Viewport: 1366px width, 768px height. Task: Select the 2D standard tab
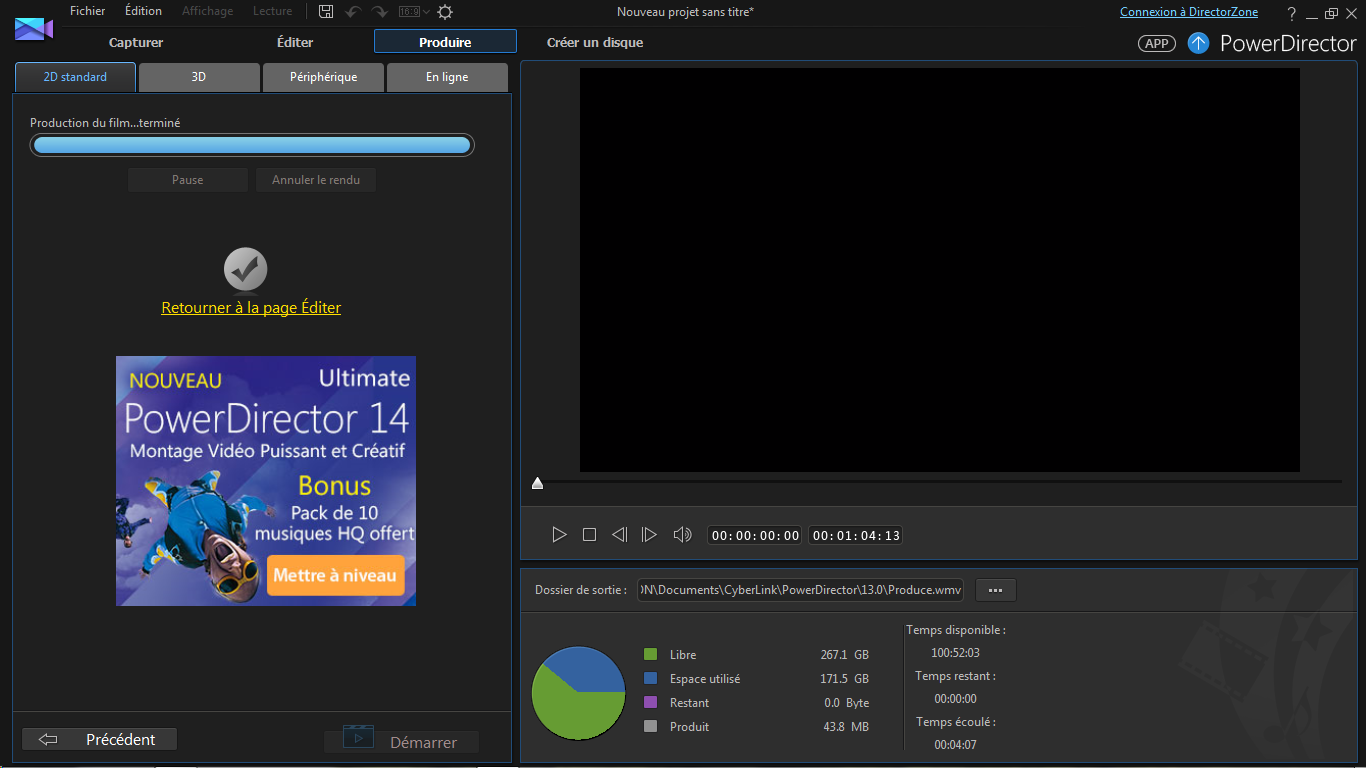[x=75, y=77]
